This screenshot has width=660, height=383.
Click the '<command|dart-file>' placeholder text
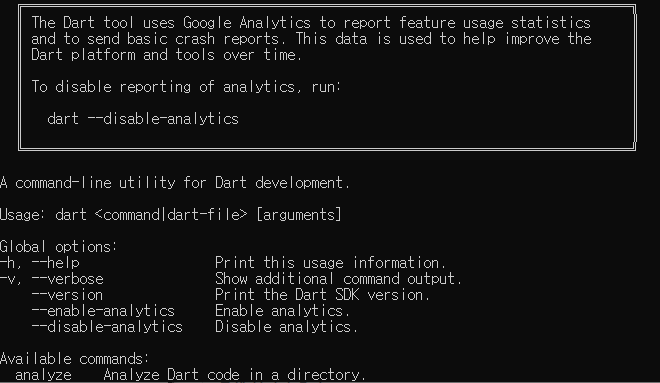[x=171, y=215]
